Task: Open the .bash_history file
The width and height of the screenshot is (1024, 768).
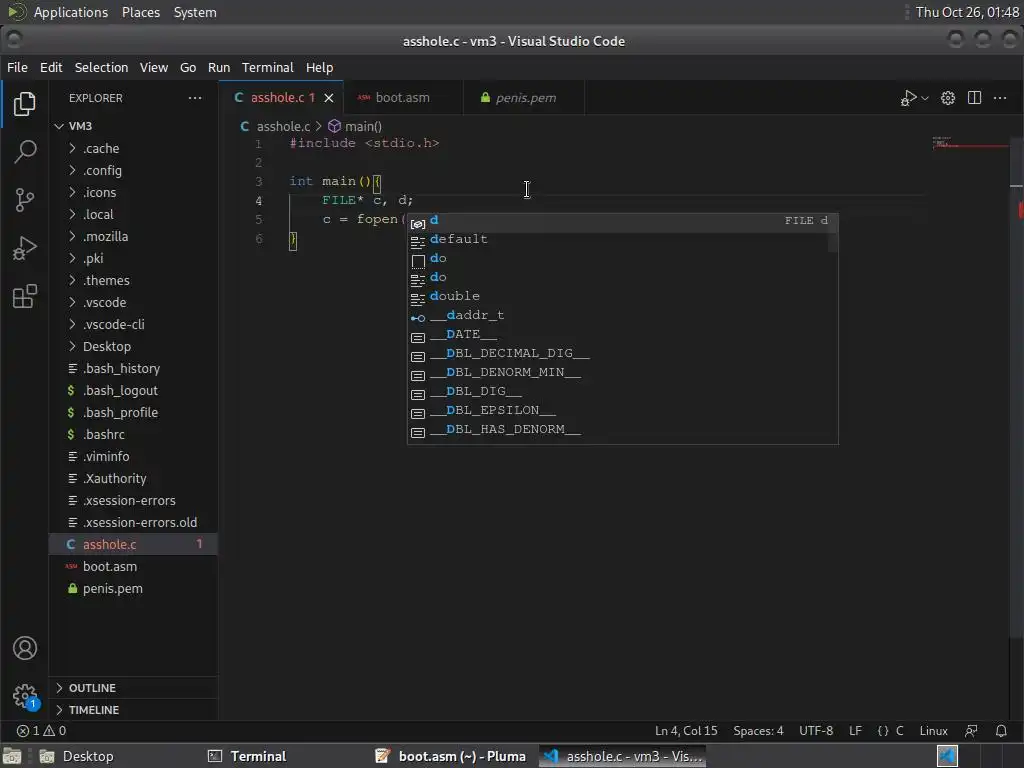Action: click(133, 368)
